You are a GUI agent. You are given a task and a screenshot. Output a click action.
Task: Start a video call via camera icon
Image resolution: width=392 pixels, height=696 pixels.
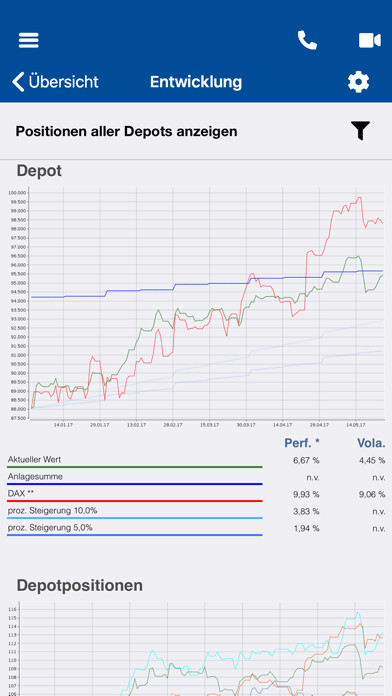pos(370,40)
